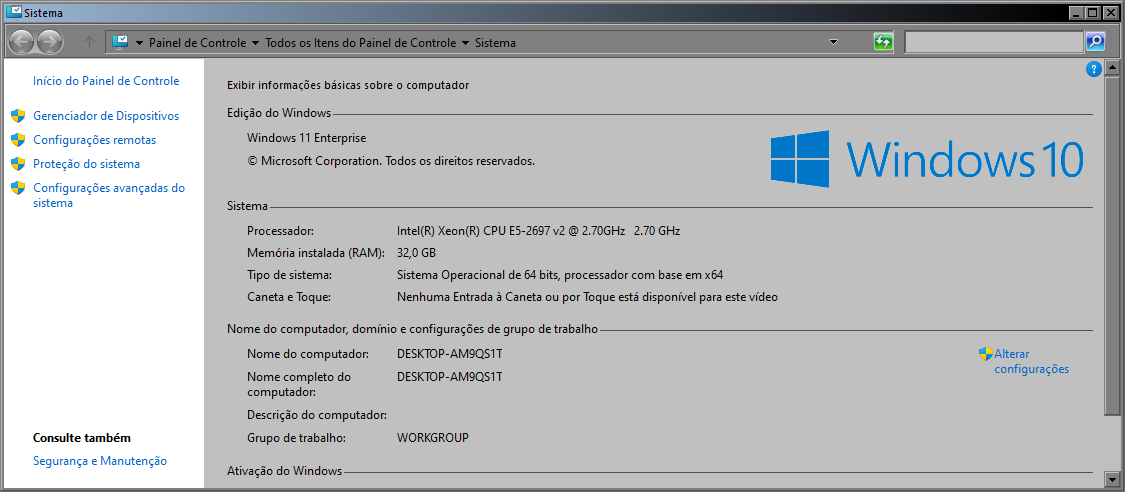Minimize the Sistema window
The width and height of the screenshot is (1125, 492).
(1075, 12)
